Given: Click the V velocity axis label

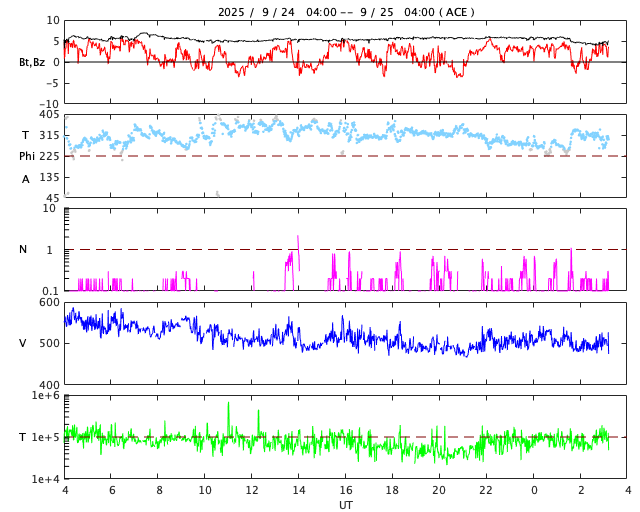Looking at the screenshot, I should 23,343.
